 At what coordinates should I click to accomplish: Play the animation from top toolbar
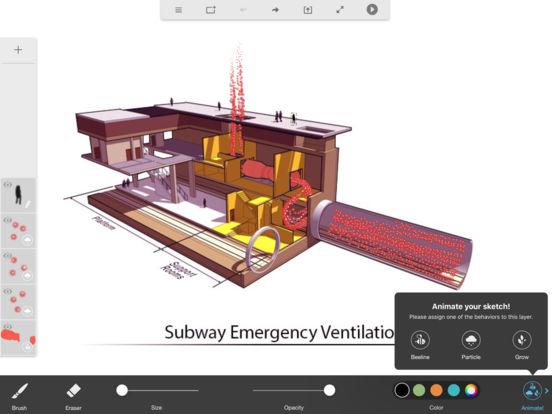click(x=372, y=10)
